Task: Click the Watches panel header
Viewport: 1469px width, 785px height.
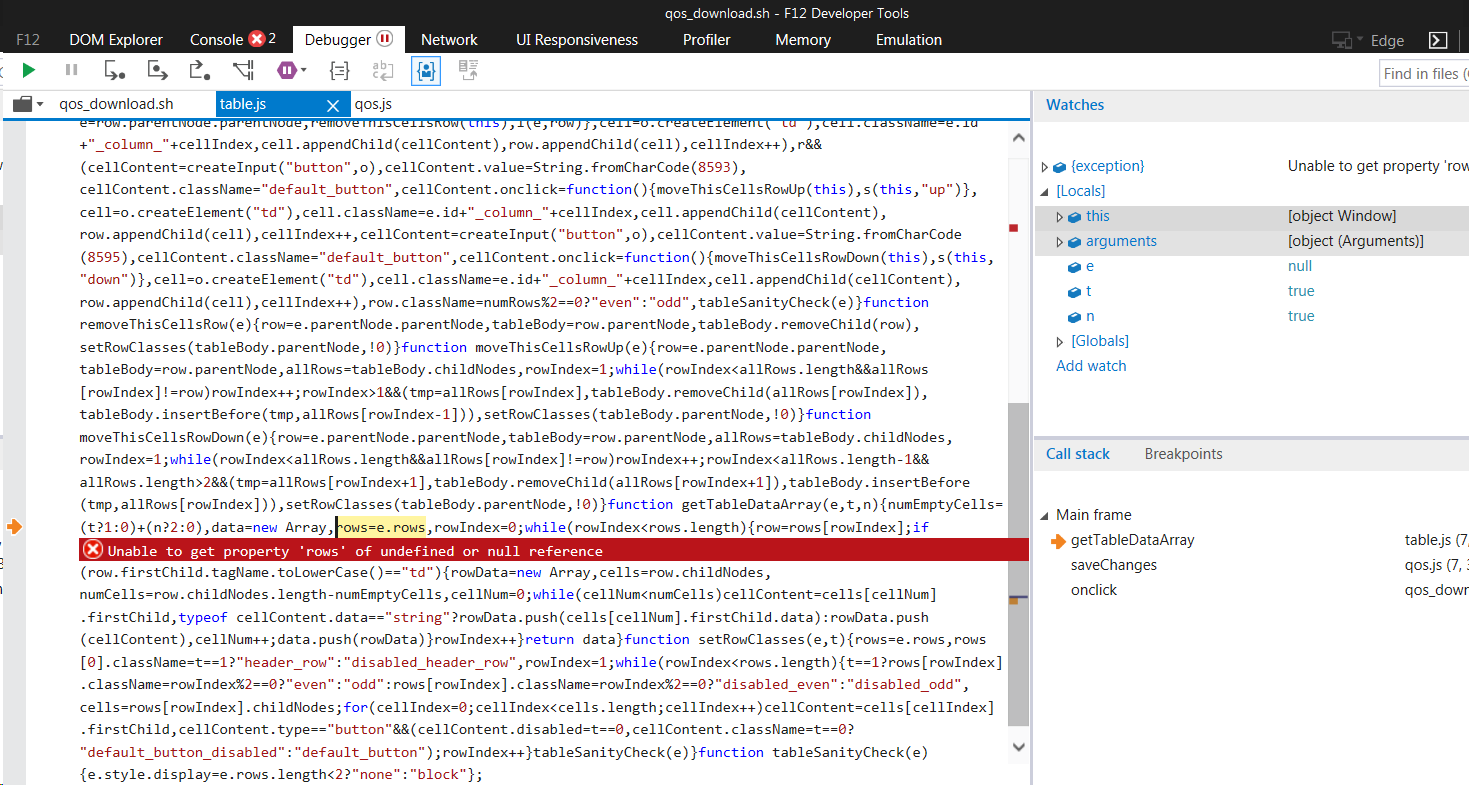Action: pyautogui.click(x=1075, y=105)
